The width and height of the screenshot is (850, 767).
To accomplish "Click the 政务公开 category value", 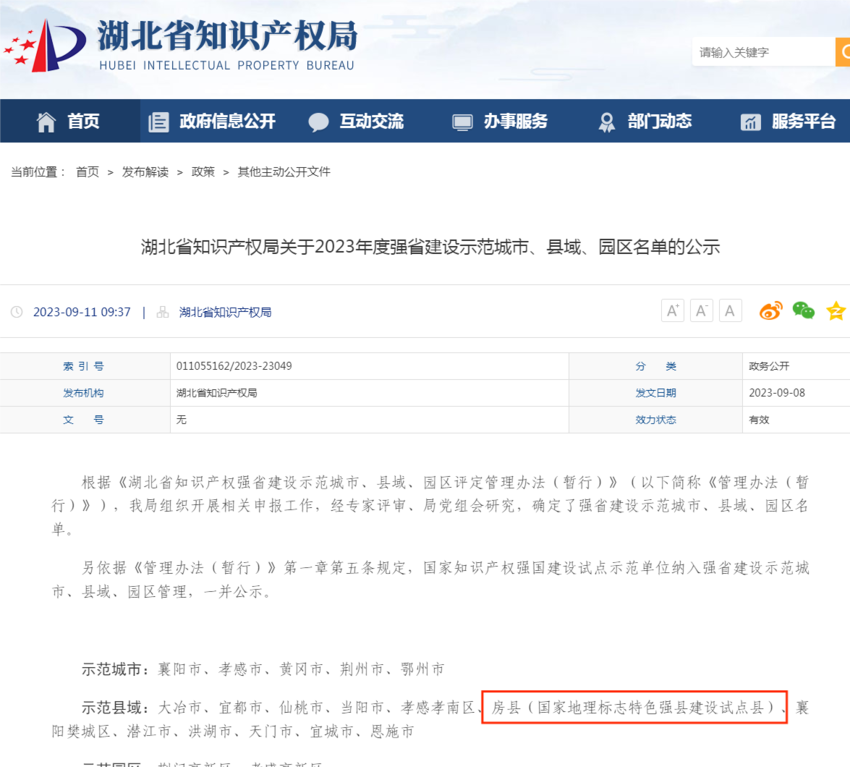I will [x=769, y=366].
